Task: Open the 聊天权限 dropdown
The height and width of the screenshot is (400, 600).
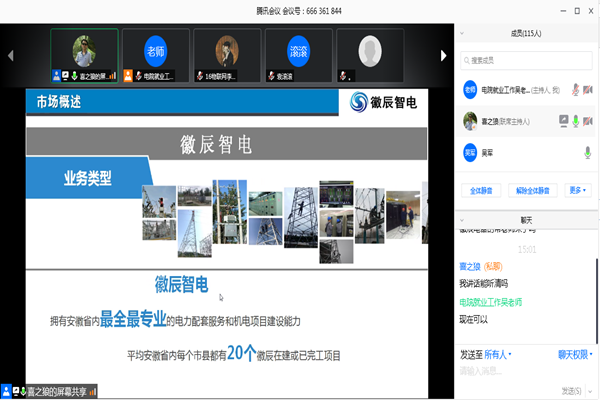Action: 574,354
